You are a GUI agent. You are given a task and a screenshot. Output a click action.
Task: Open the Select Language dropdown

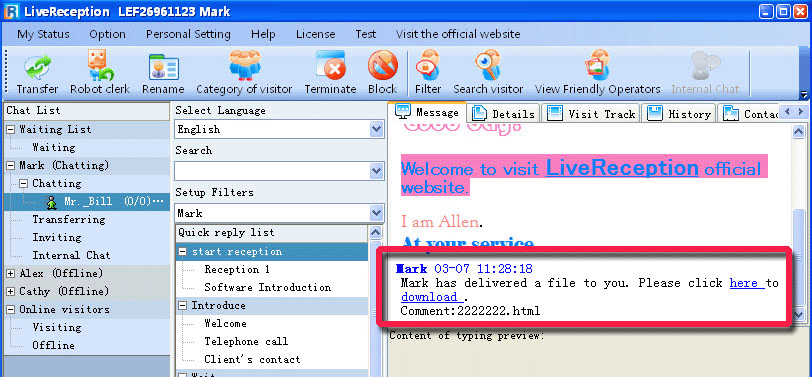pyautogui.click(x=377, y=129)
